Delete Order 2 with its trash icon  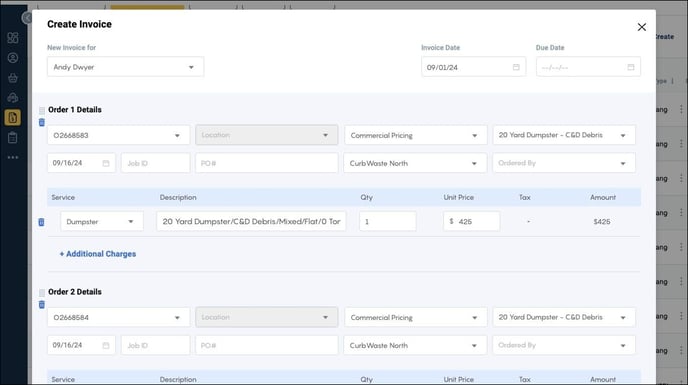tap(42, 305)
